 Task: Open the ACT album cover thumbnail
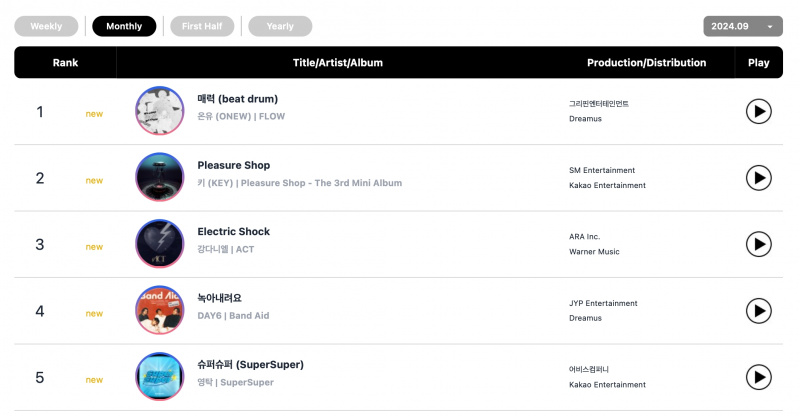pyautogui.click(x=160, y=243)
